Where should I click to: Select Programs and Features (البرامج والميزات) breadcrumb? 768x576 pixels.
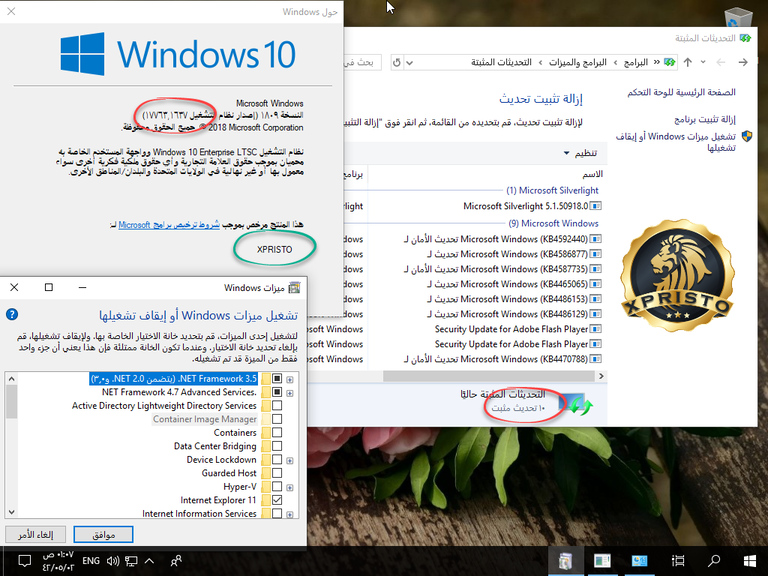(x=577, y=62)
